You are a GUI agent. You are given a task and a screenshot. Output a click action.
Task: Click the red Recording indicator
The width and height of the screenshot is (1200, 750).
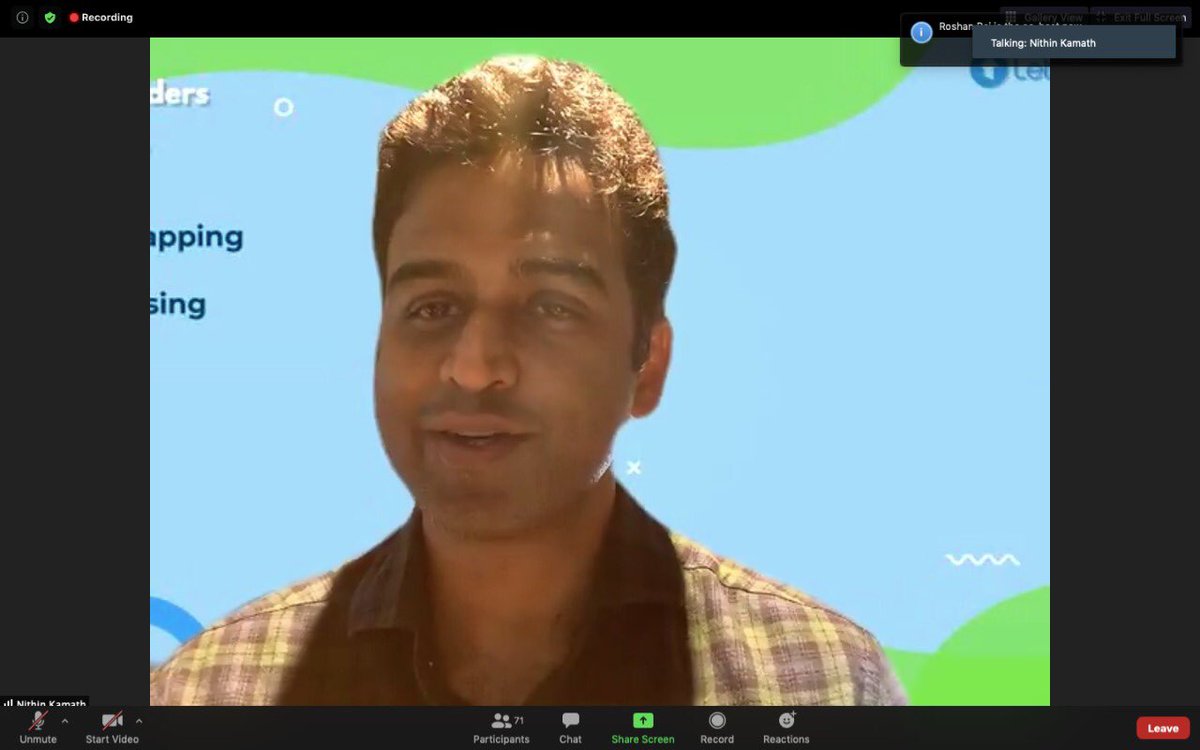pos(101,17)
